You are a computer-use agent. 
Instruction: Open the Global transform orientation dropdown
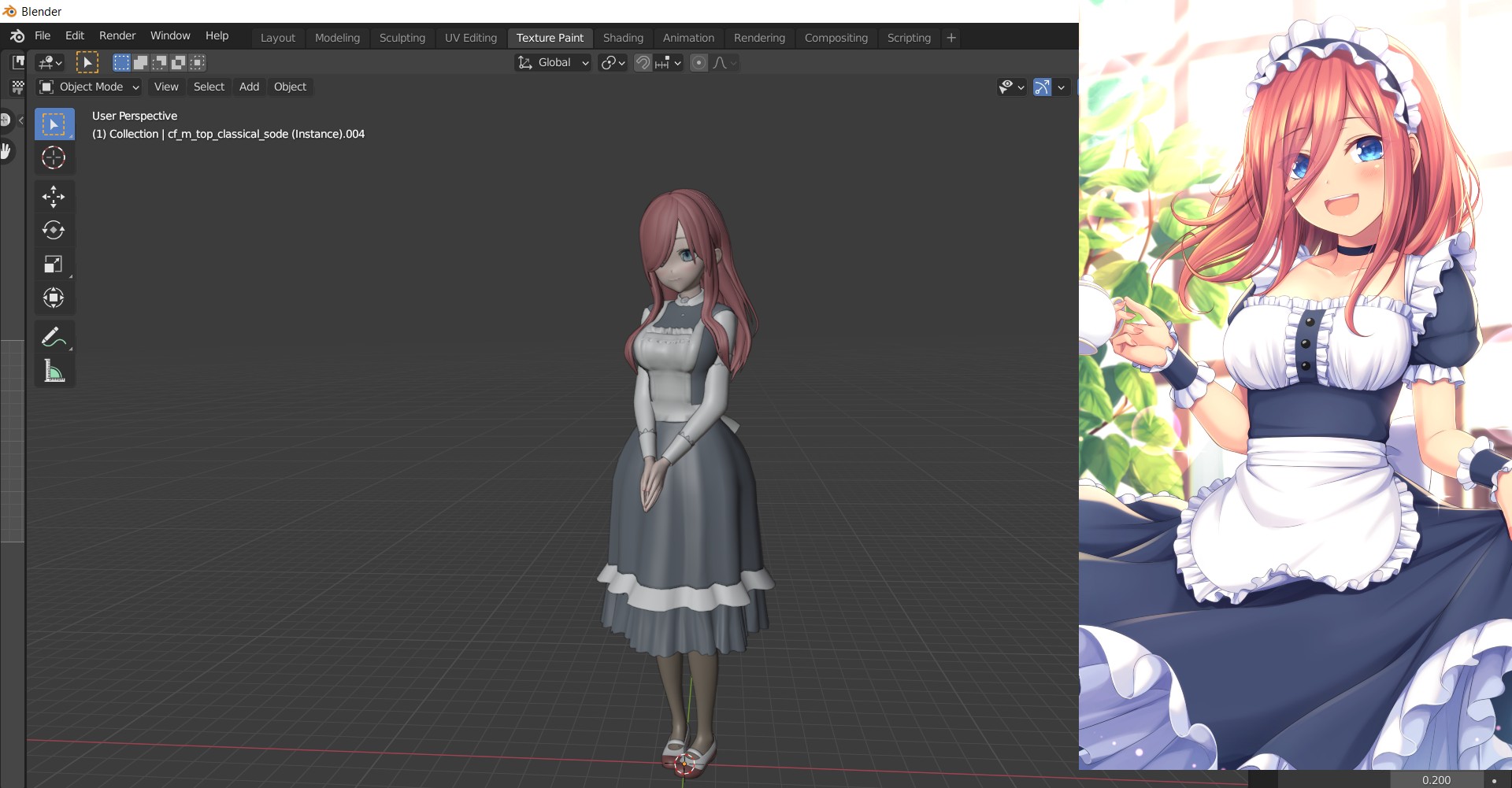[x=553, y=62]
